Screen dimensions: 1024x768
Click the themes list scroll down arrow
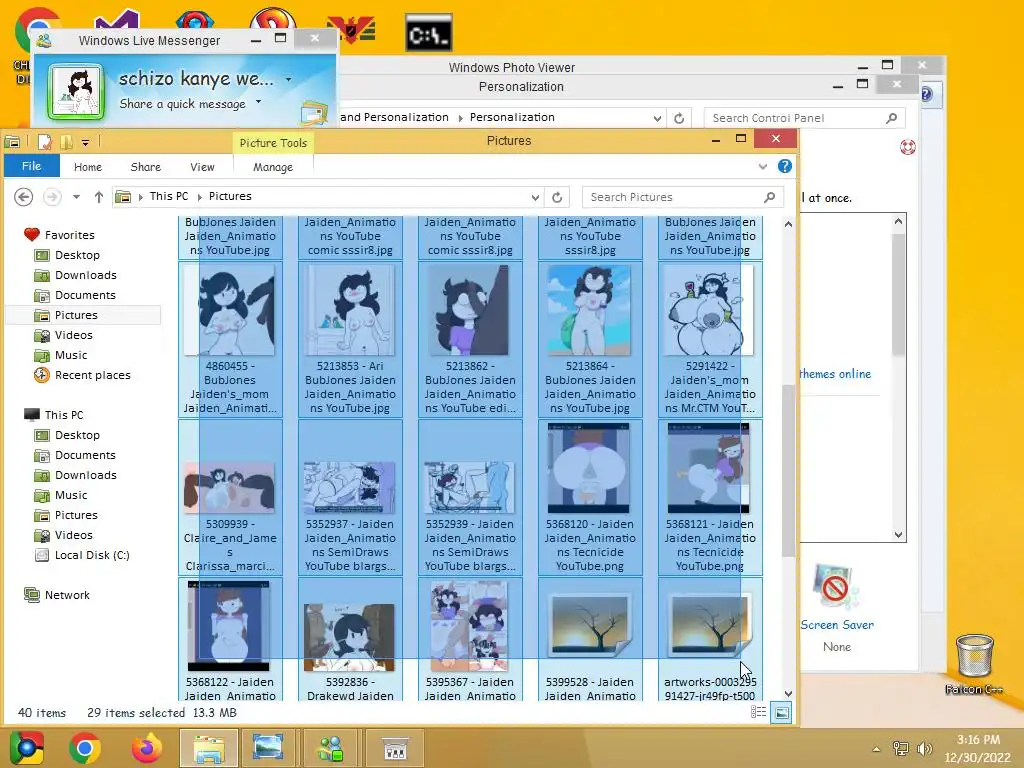click(899, 535)
